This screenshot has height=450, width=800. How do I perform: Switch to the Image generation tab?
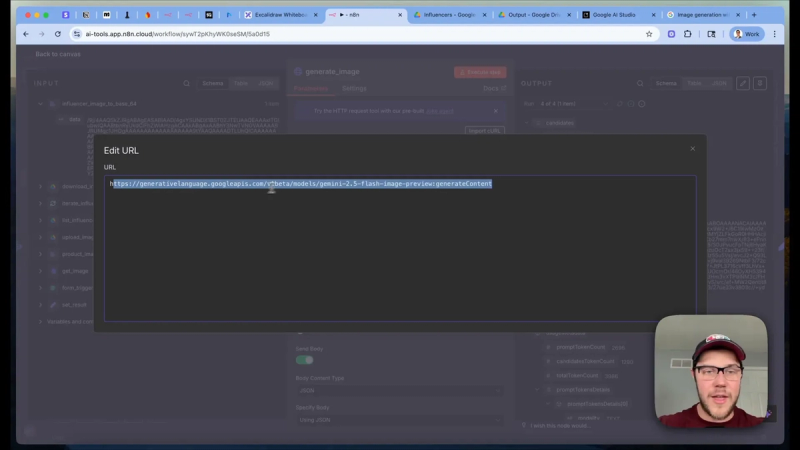(x=703, y=15)
